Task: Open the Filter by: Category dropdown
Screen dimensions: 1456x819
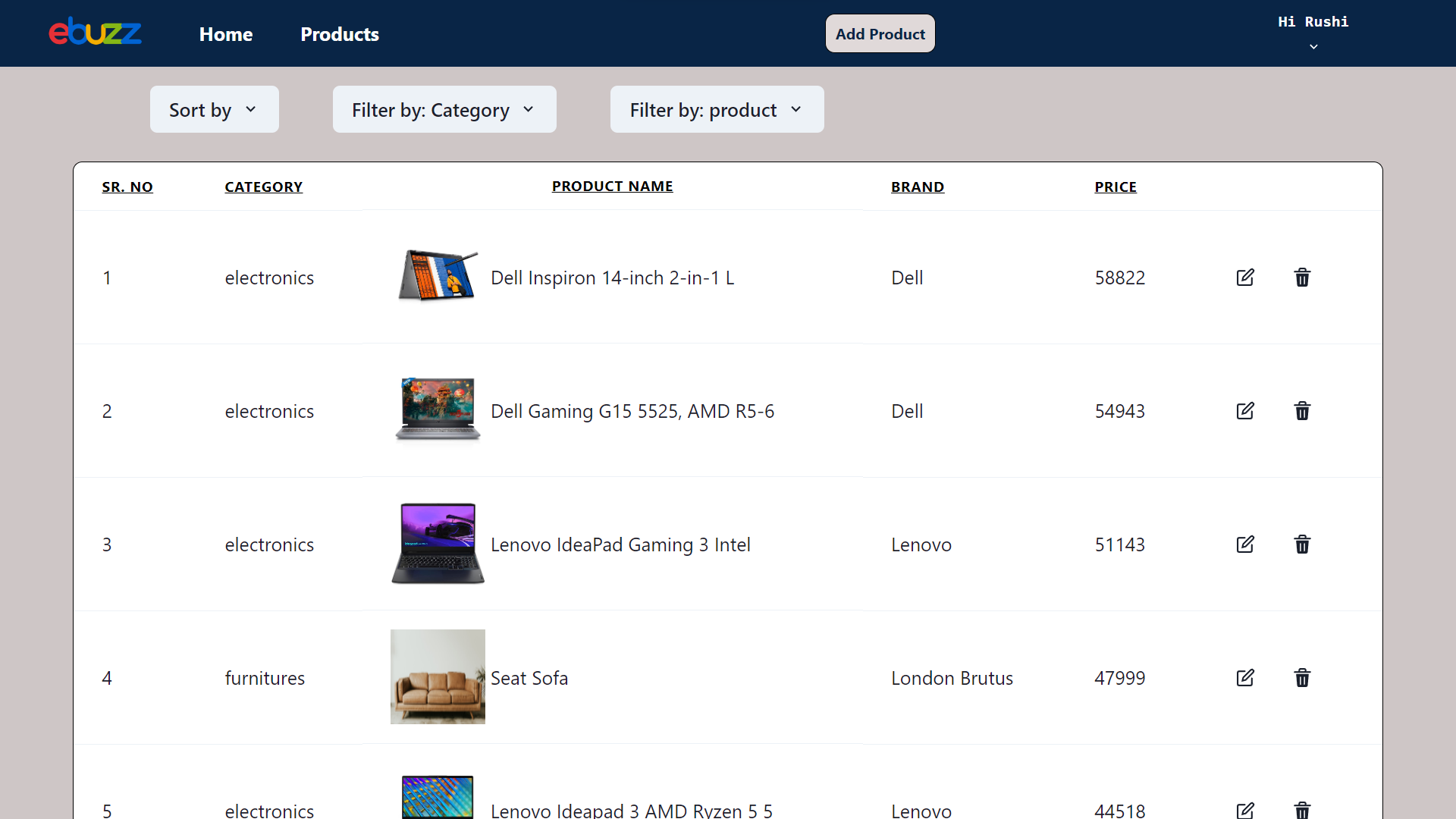Action: [x=444, y=109]
